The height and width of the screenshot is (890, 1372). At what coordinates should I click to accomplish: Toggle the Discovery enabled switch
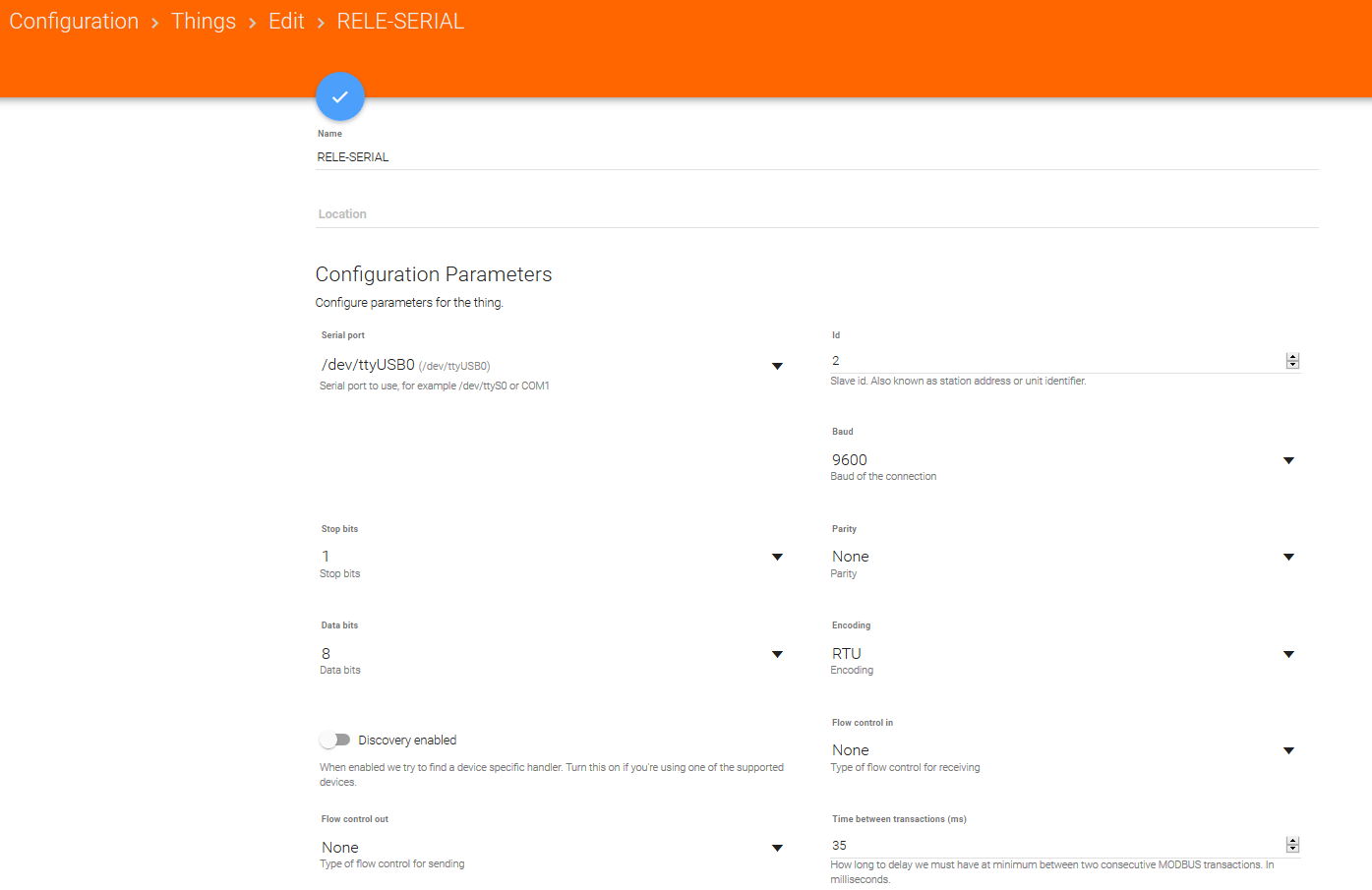334,740
